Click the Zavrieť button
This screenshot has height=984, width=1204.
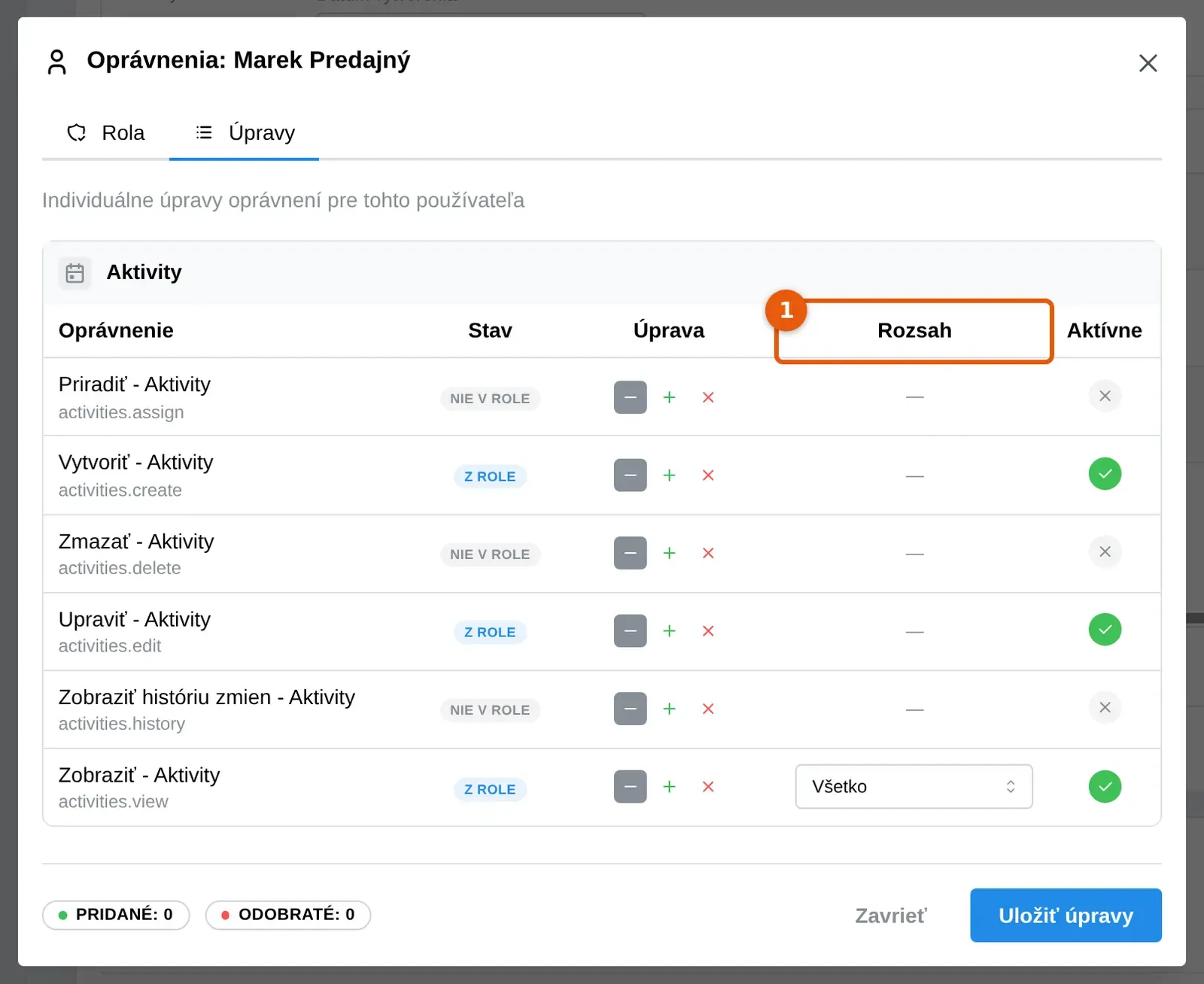coord(891,916)
